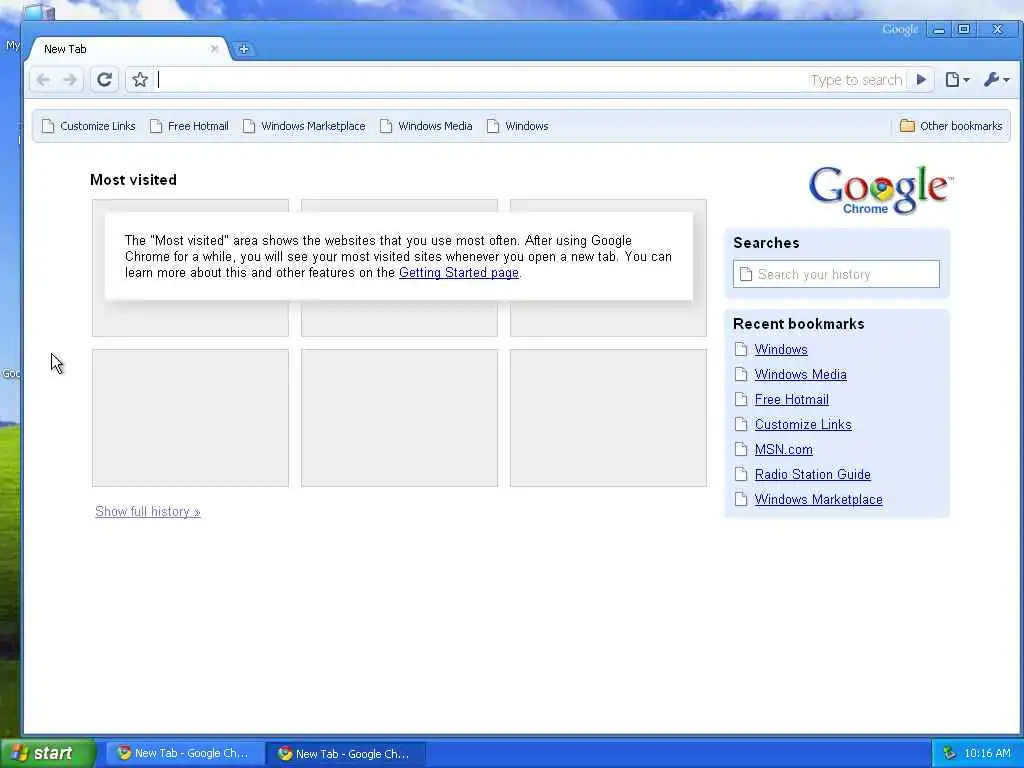
Task: Click the Forward navigation arrow
Action: tap(70, 80)
